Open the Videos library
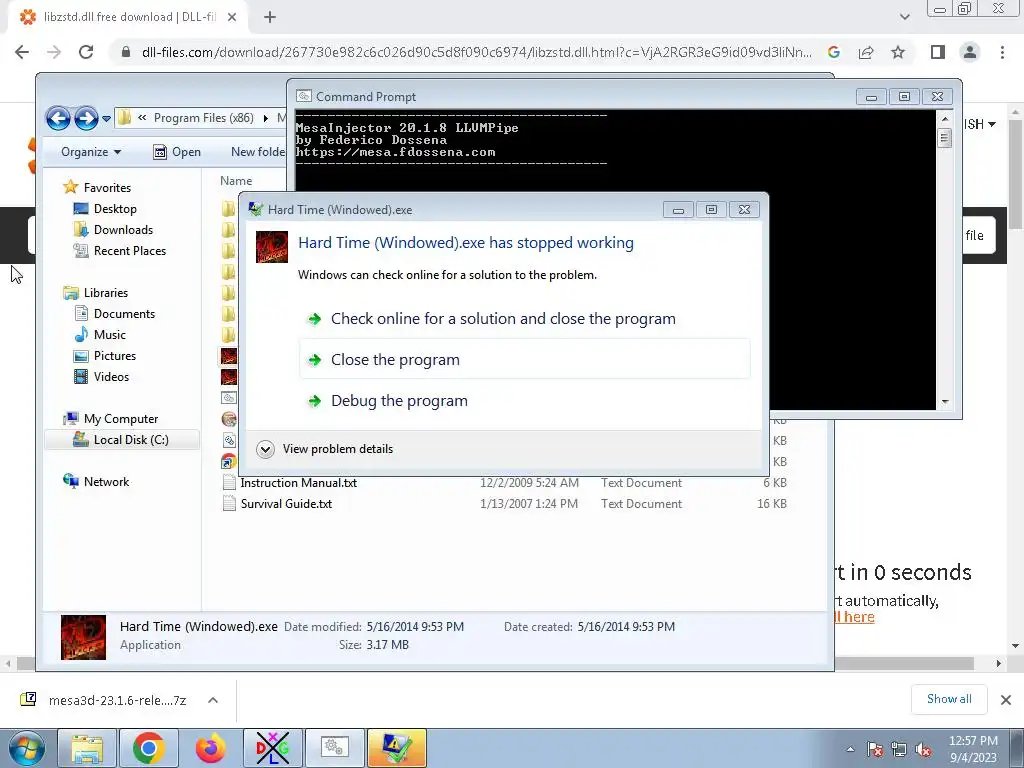 [111, 376]
